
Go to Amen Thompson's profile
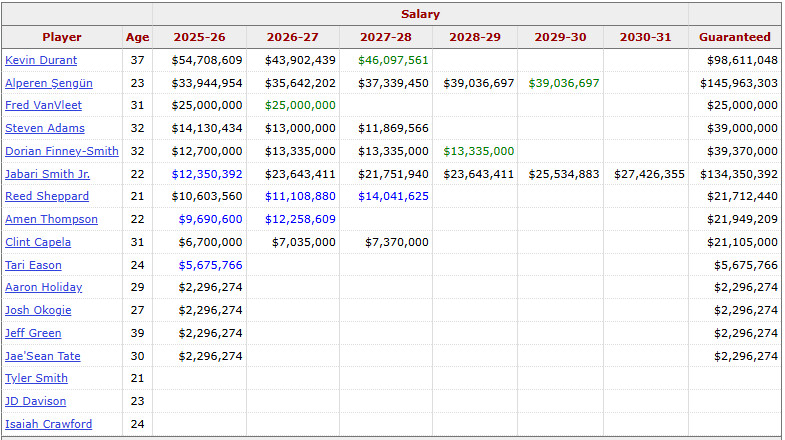(51, 219)
